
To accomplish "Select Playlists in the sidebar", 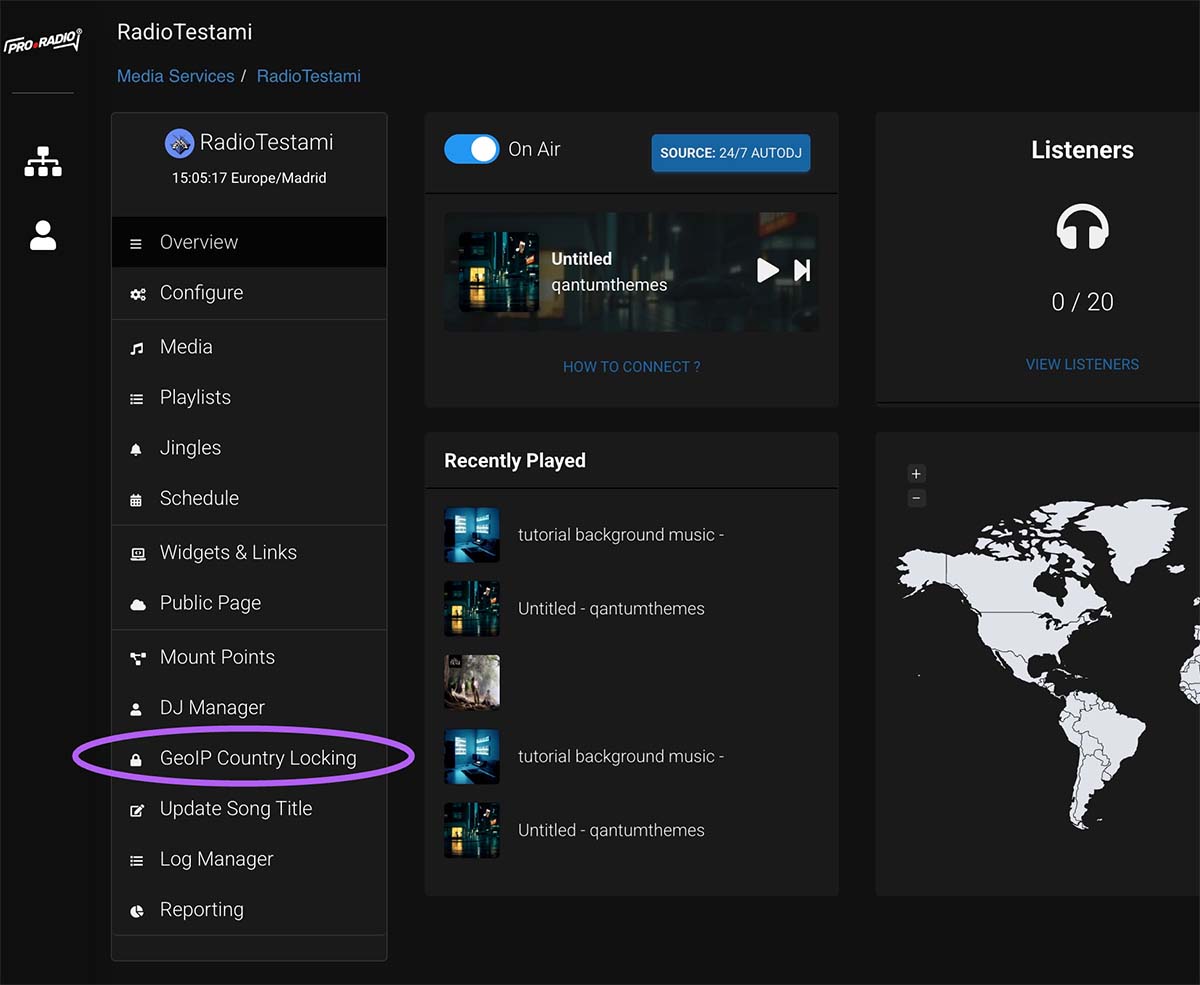I will pyautogui.click(x=195, y=397).
